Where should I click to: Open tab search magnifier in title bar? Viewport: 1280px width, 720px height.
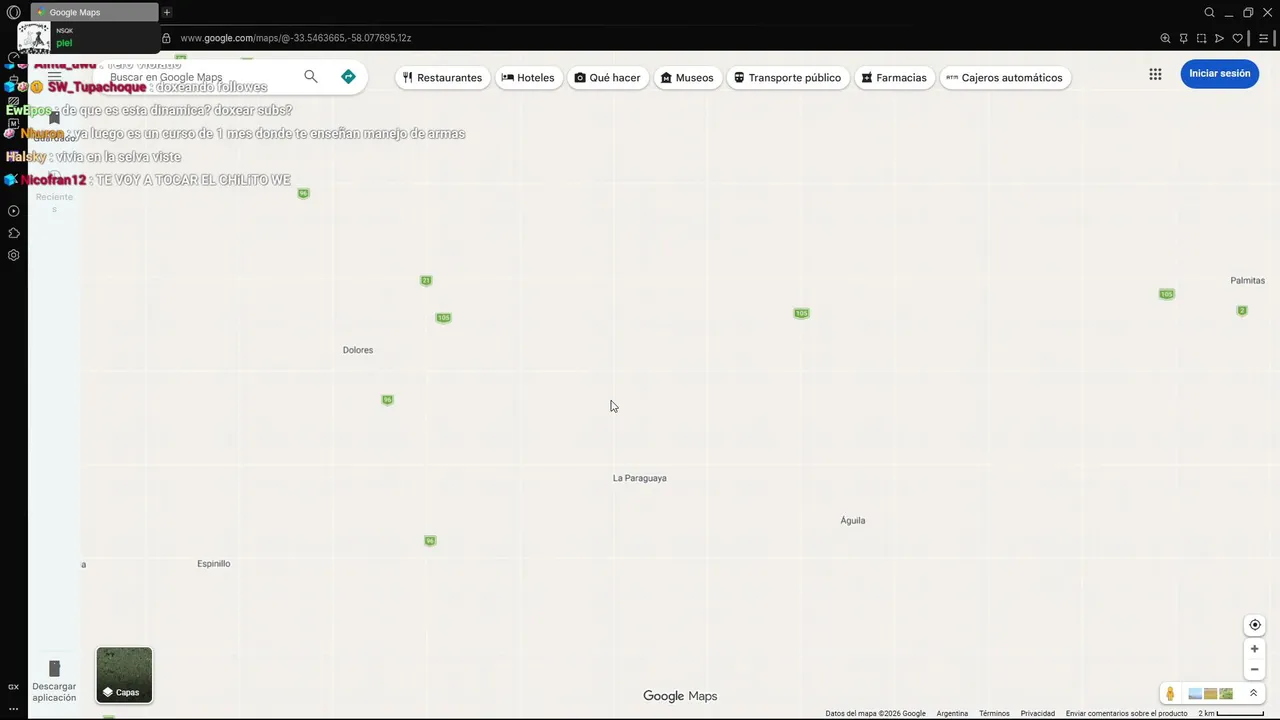1209,12
